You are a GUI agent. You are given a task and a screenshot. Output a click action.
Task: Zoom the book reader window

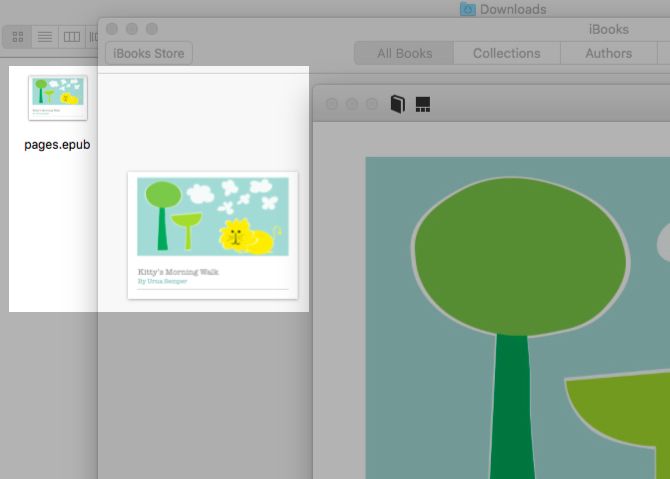[x=372, y=104]
